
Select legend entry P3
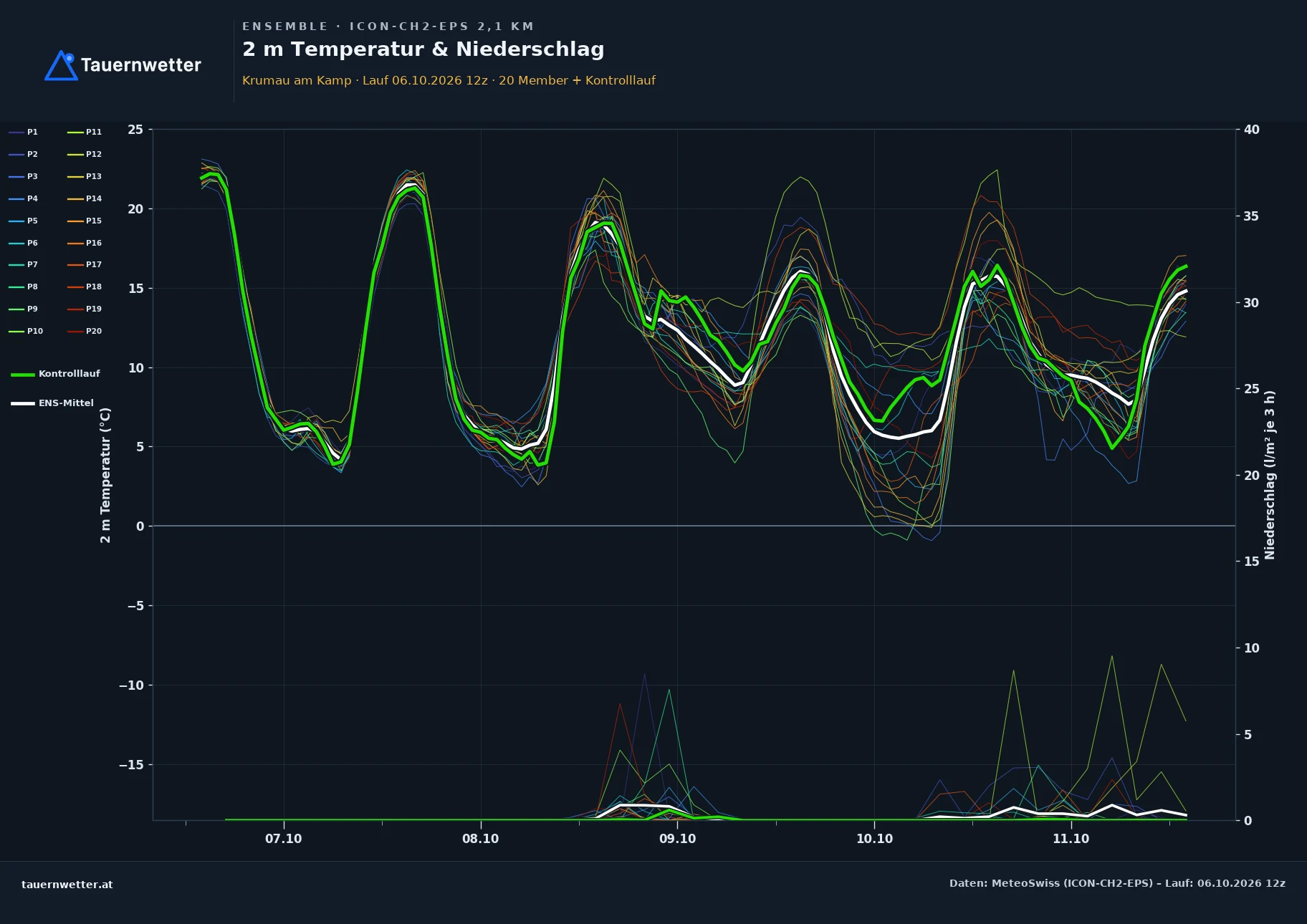[23, 176]
